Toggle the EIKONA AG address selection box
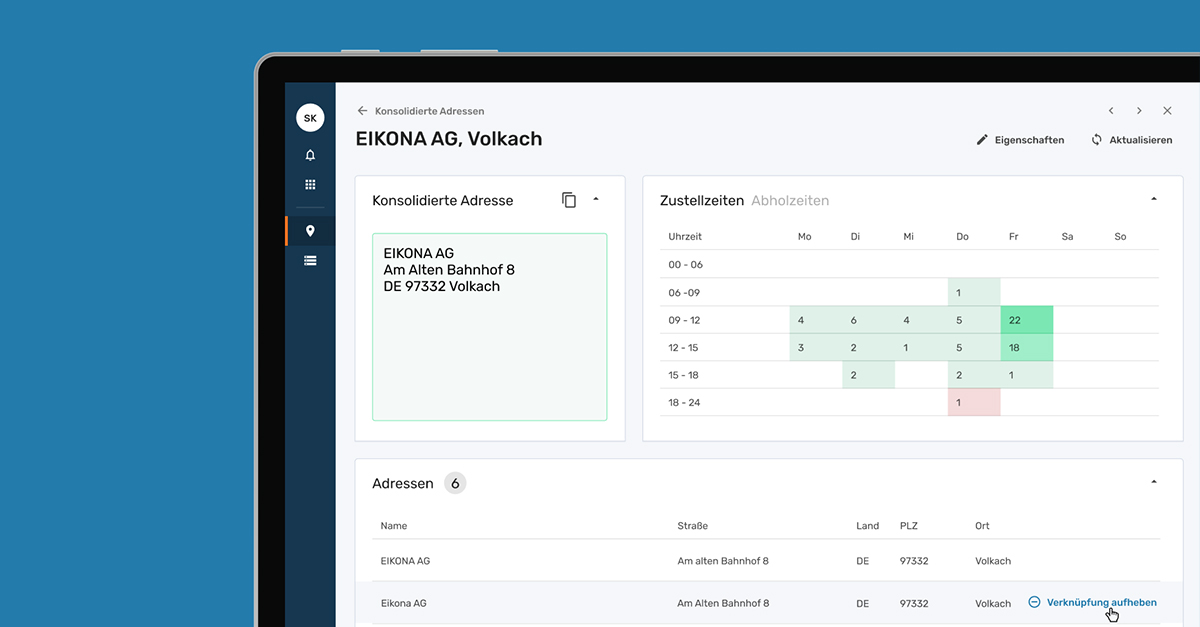 pos(489,326)
